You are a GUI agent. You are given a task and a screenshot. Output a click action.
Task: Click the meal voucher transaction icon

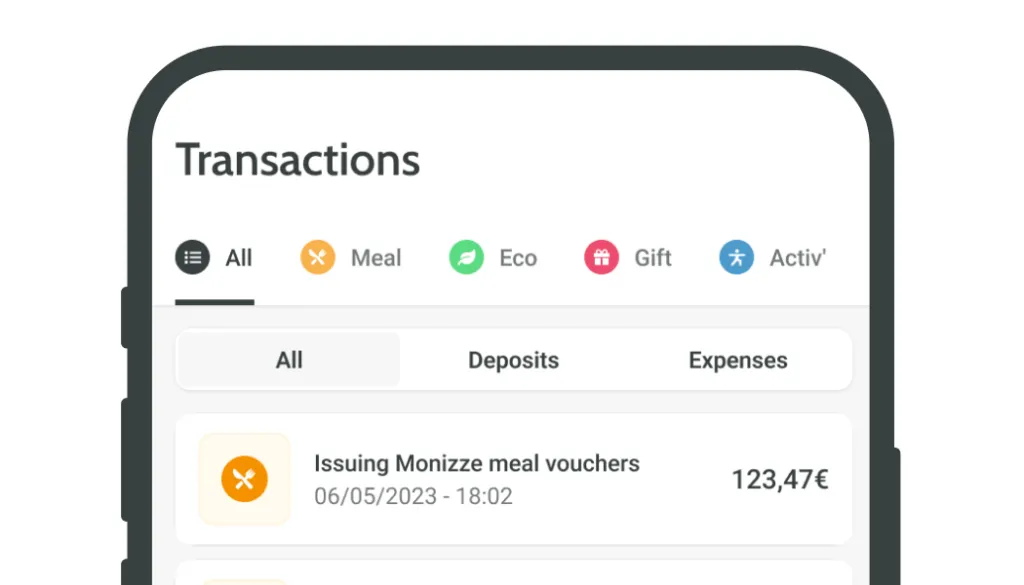244,479
